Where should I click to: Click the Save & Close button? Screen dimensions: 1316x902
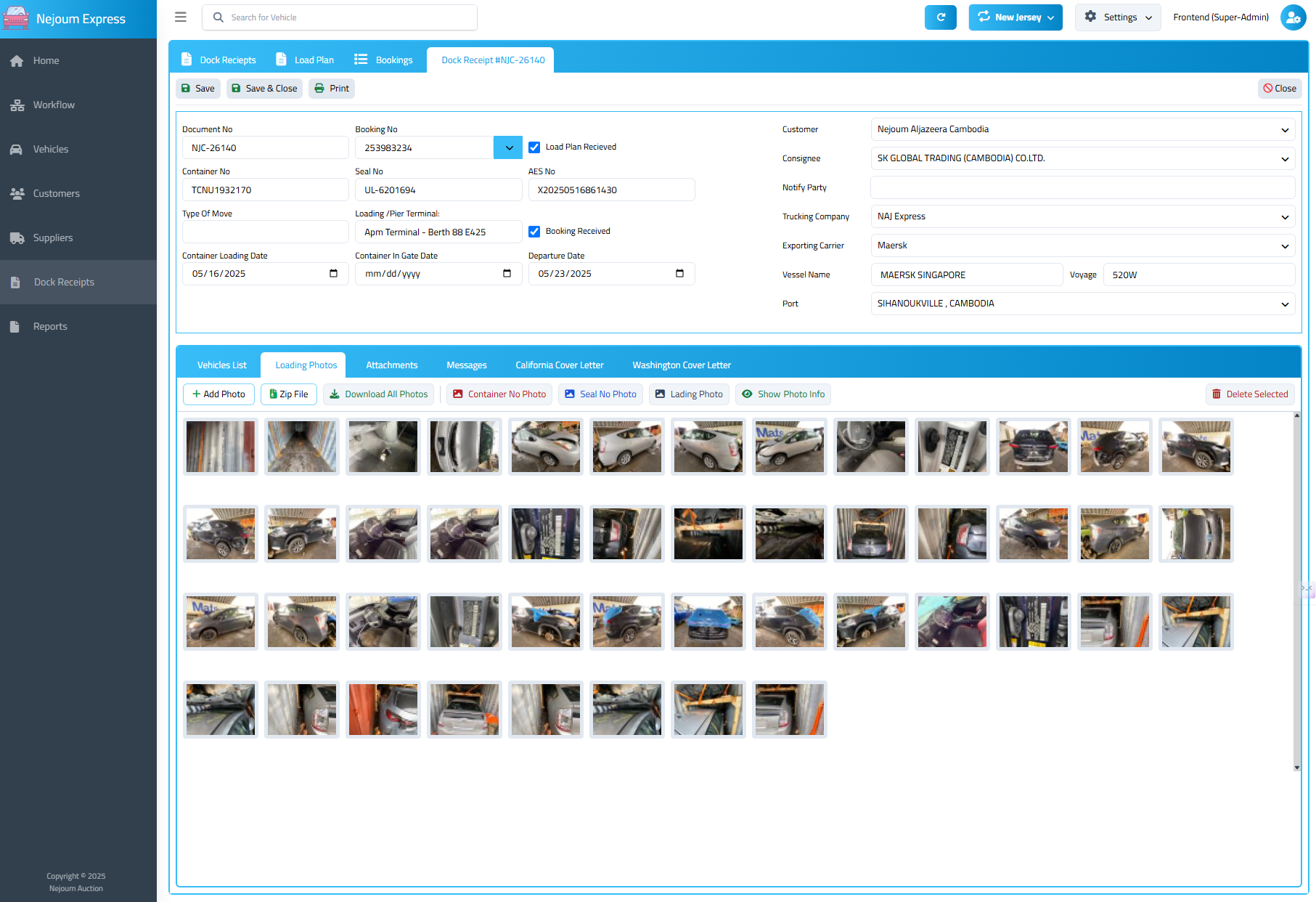(264, 89)
